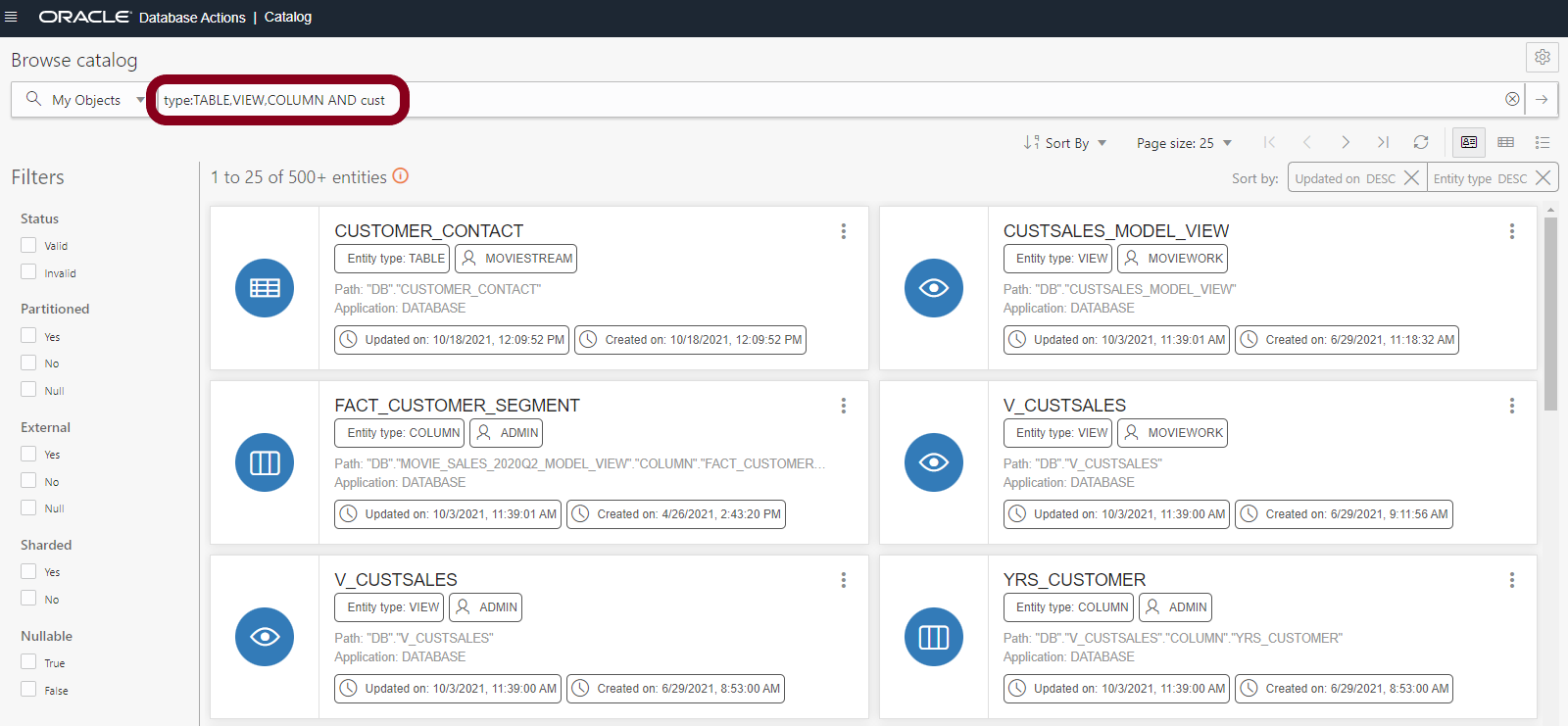
Task: Check Nullable True filter
Action: click(28, 661)
